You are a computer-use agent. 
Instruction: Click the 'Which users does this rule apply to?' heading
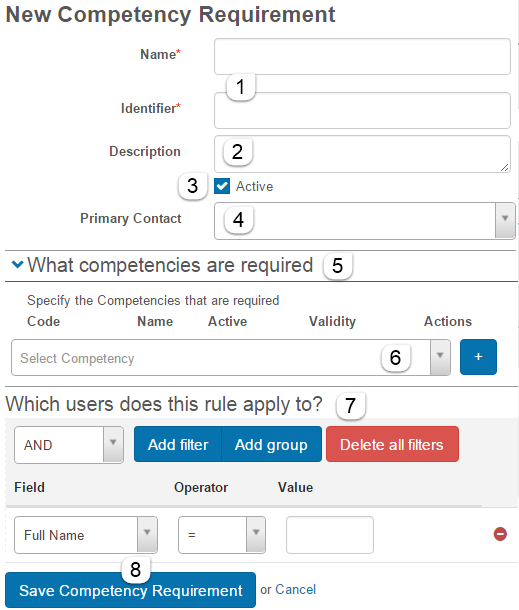[x=164, y=404]
